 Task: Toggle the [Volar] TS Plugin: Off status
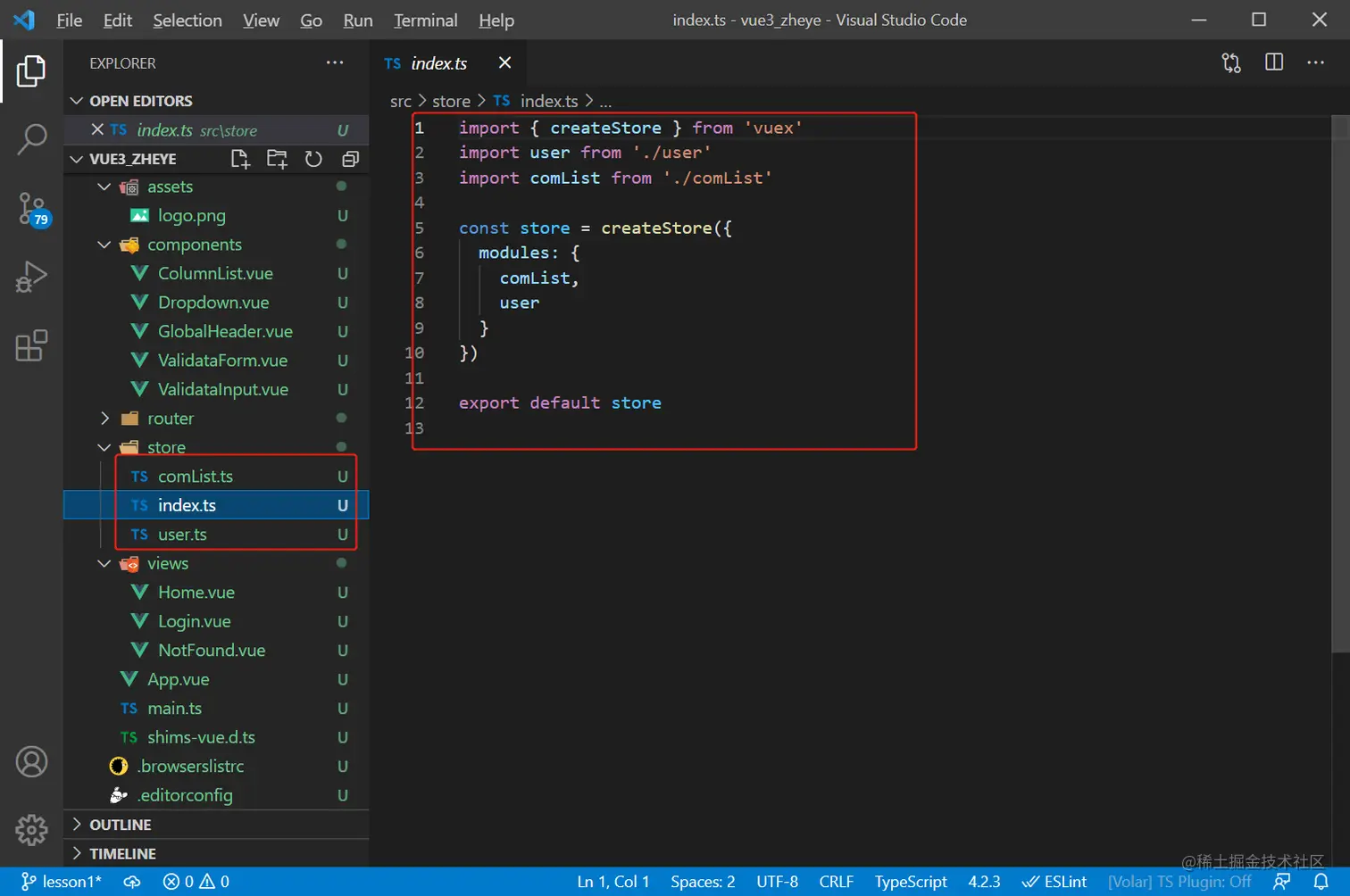(1179, 882)
